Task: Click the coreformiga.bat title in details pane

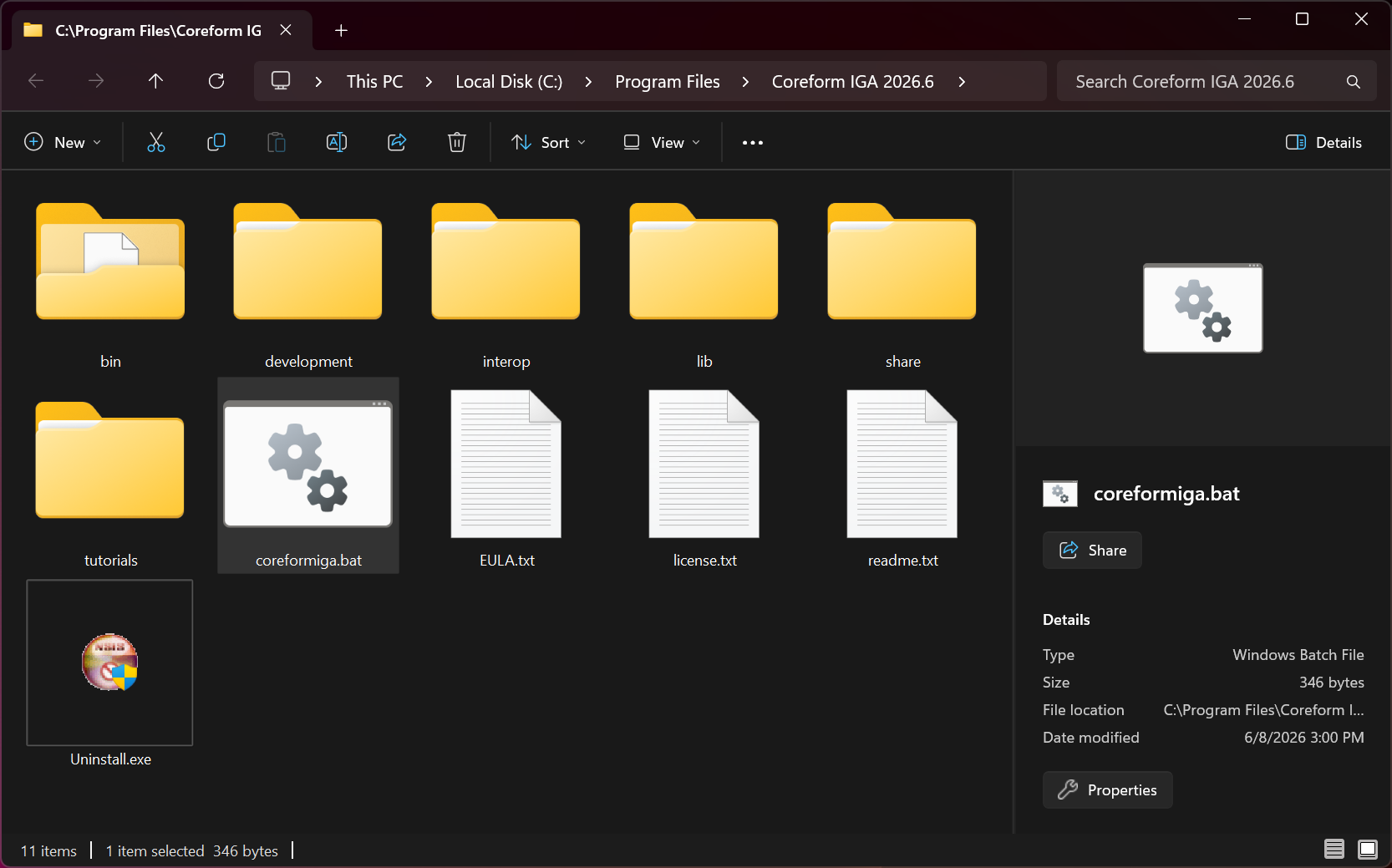Action: tap(1166, 494)
